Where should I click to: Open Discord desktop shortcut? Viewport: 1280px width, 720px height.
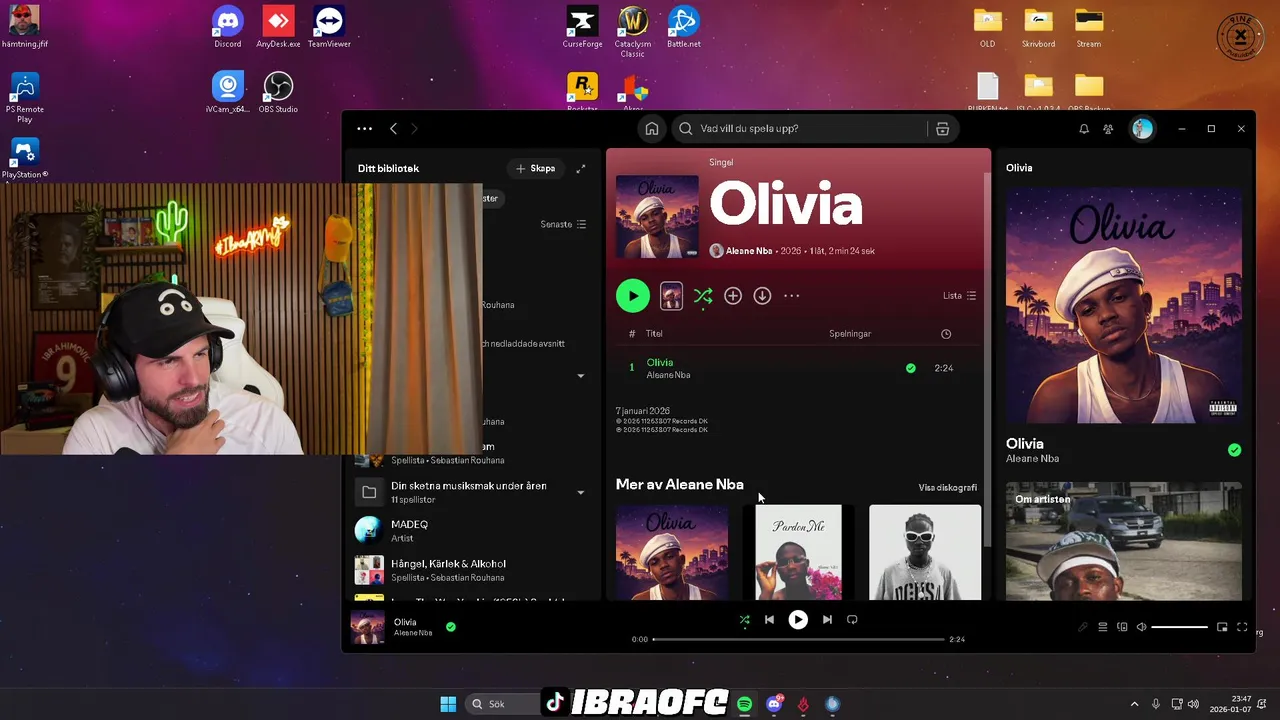tap(228, 28)
